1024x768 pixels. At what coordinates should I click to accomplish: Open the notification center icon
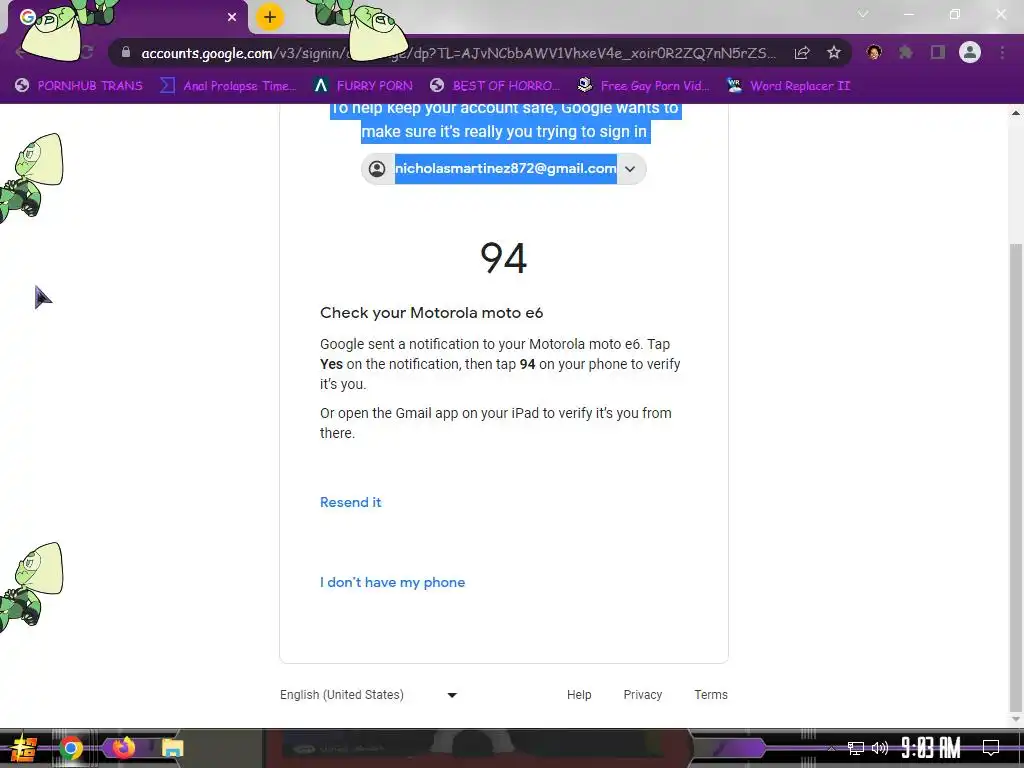pyautogui.click(x=991, y=748)
